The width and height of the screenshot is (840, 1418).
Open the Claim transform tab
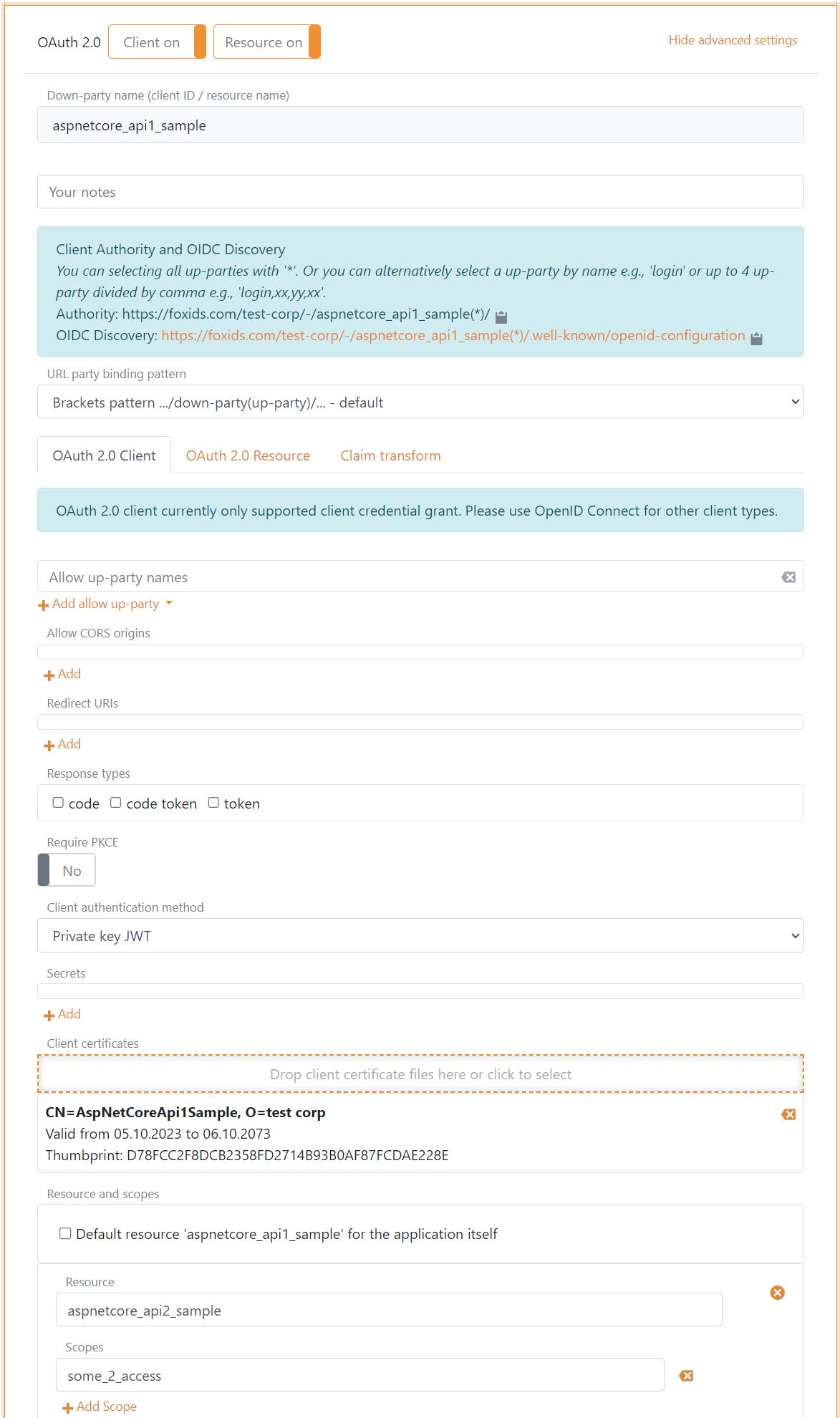[x=390, y=456]
